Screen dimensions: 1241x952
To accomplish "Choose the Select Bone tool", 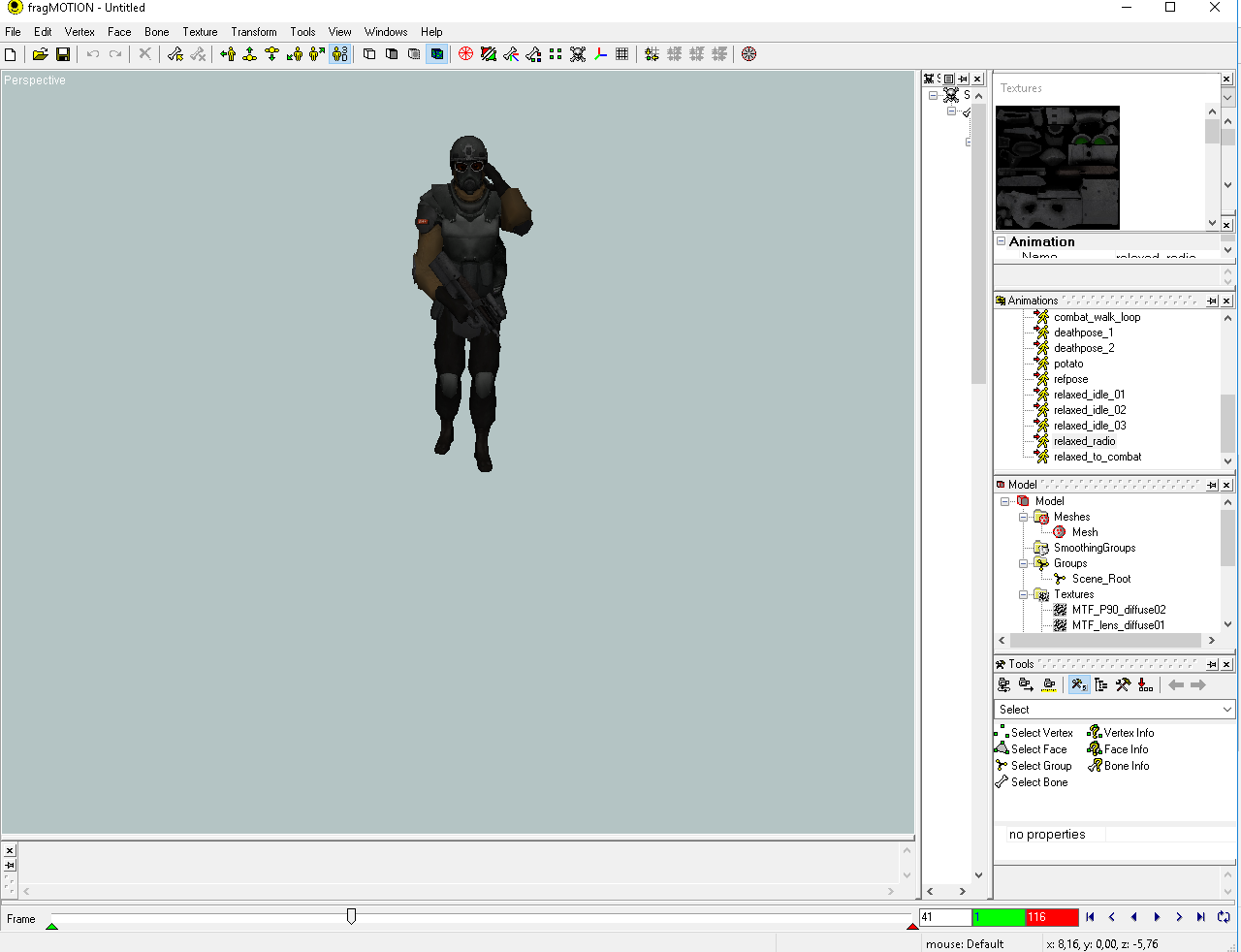I will pos(1032,782).
